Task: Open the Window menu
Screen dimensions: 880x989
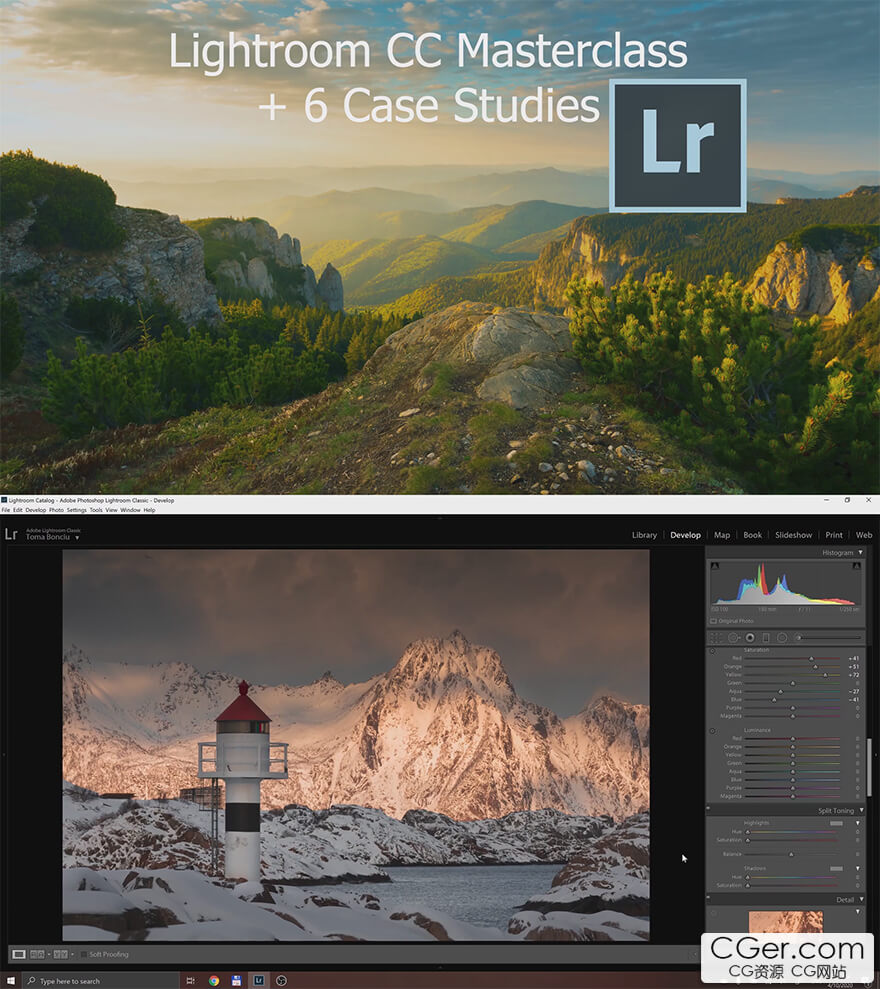Action: pyautogui.click(x=130, y=510)
